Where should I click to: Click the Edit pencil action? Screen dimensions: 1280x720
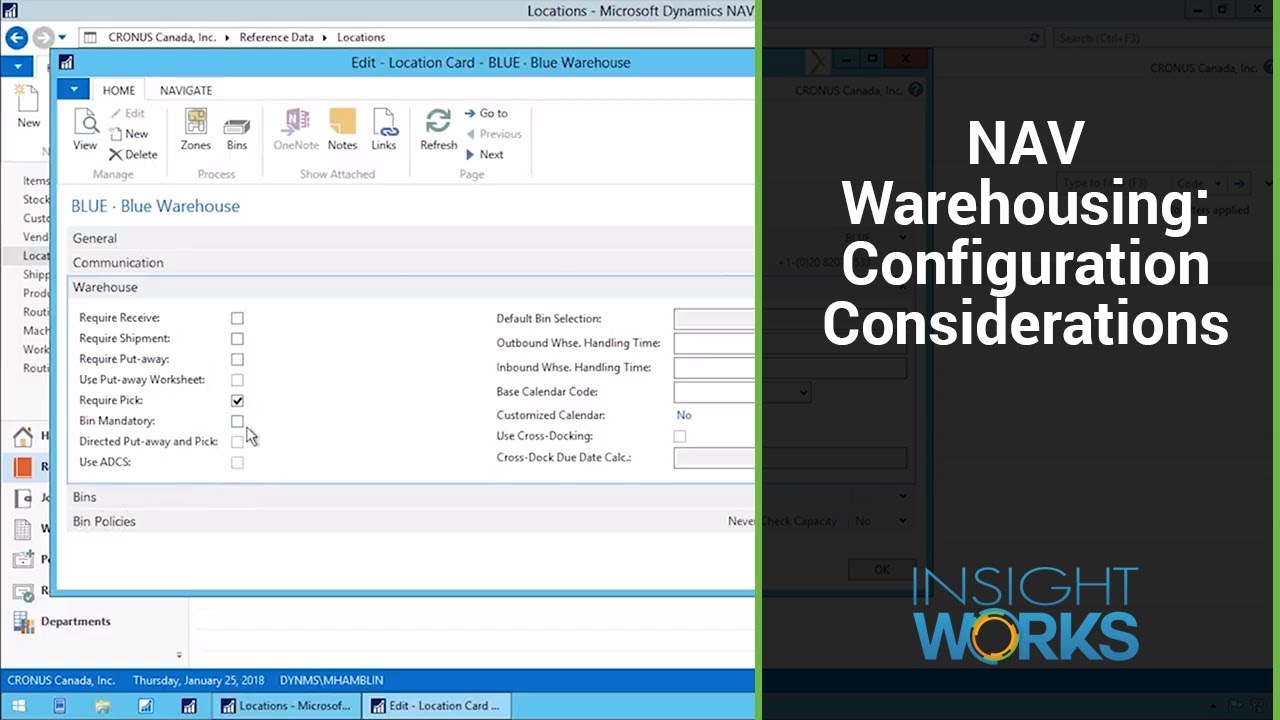click(x=127, y=113)
